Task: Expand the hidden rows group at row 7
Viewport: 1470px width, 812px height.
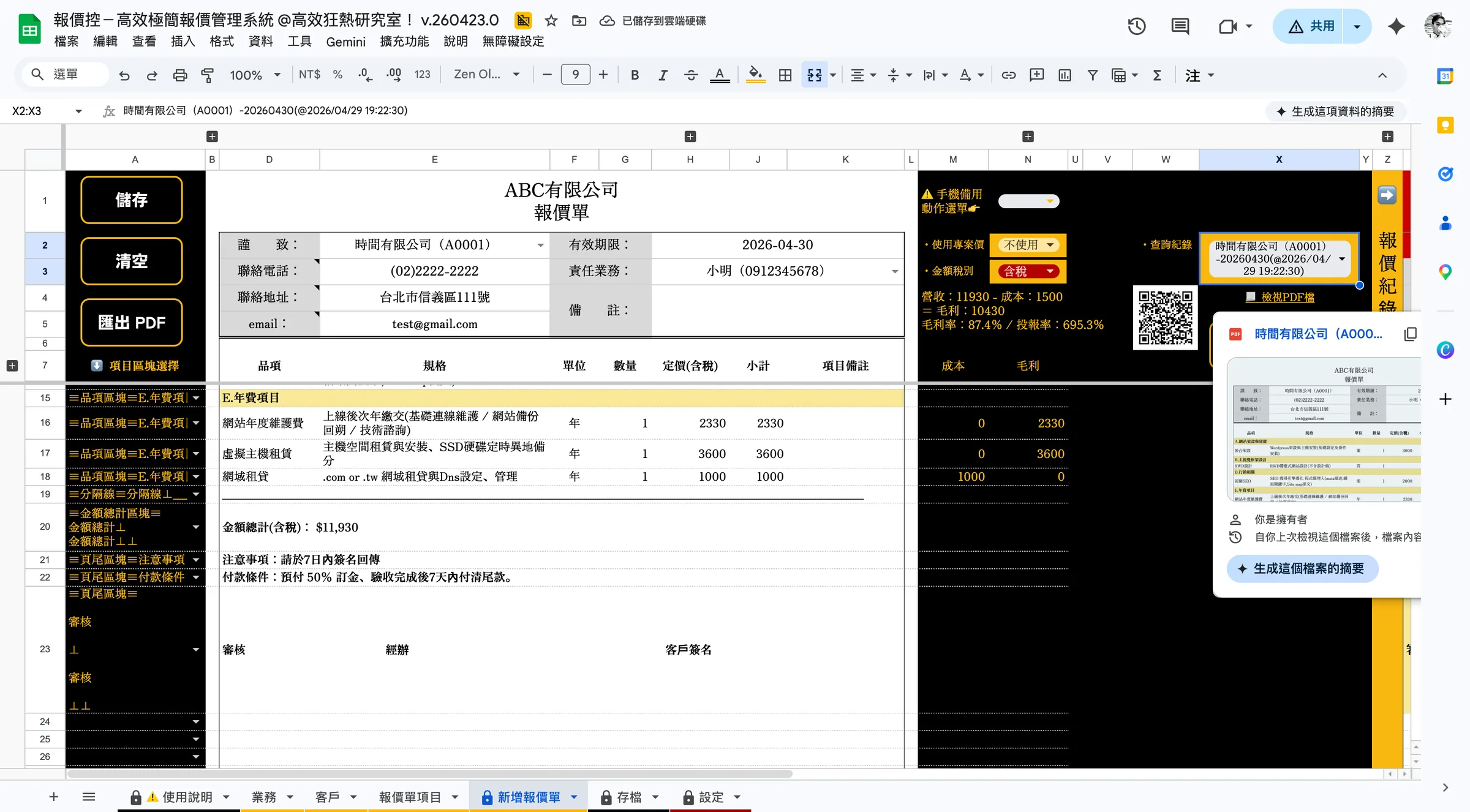Action: (x=12, y=366)
